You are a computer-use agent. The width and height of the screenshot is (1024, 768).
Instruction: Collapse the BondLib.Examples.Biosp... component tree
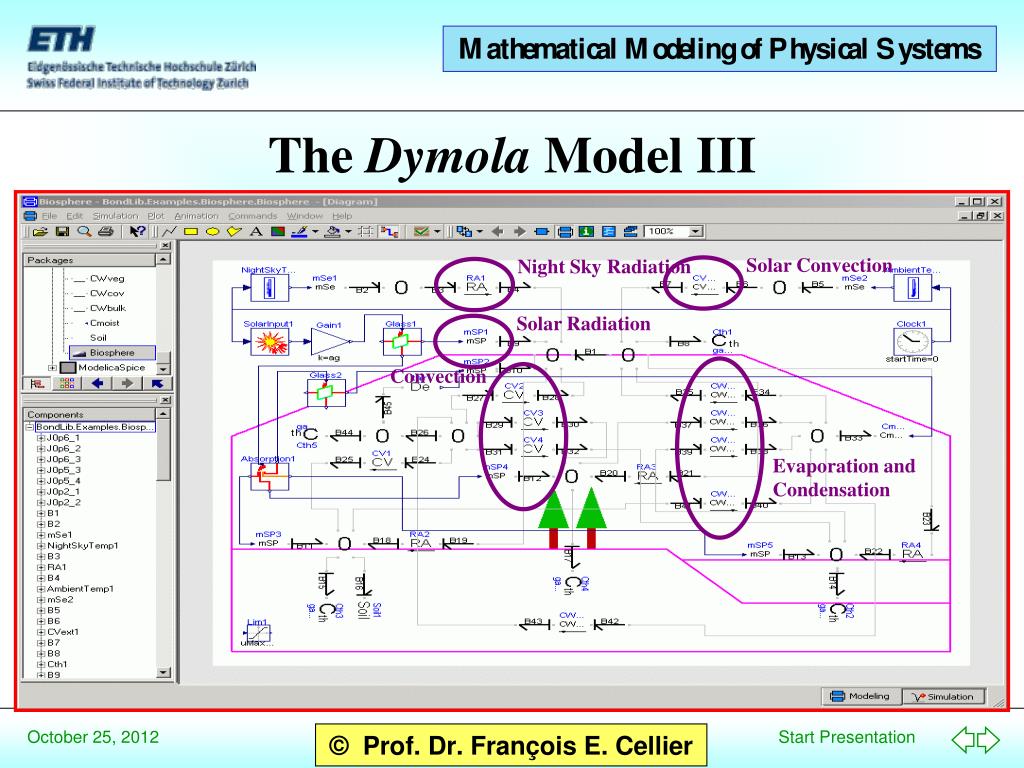coord(29,427)
